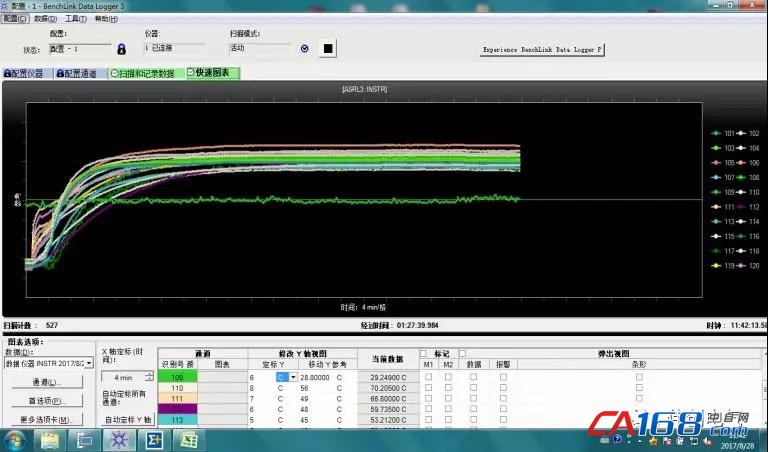Click the 通道(L)... button
768x452 pixels.
pos(47,382)
